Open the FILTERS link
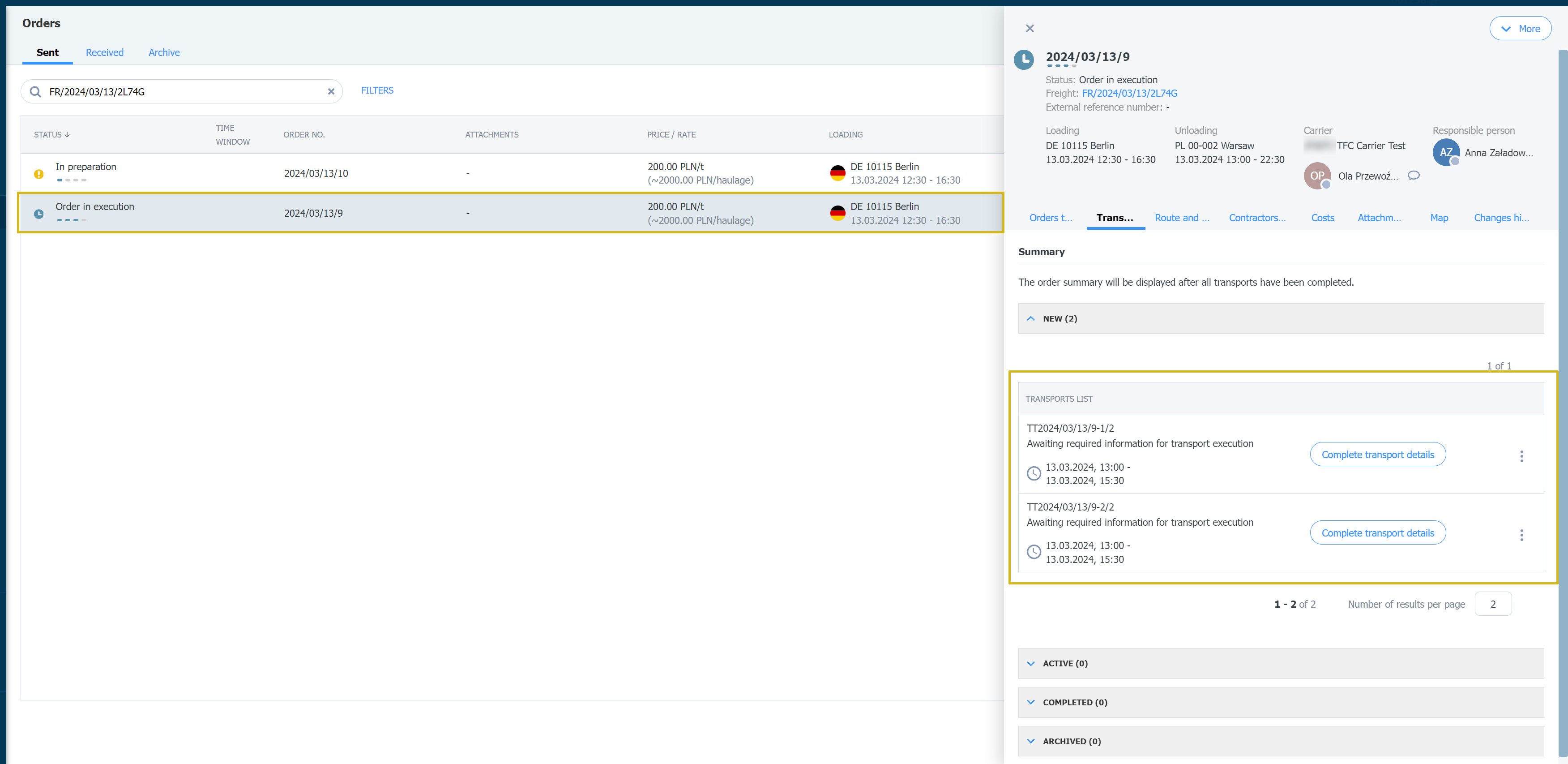 [x=377, y=91]
